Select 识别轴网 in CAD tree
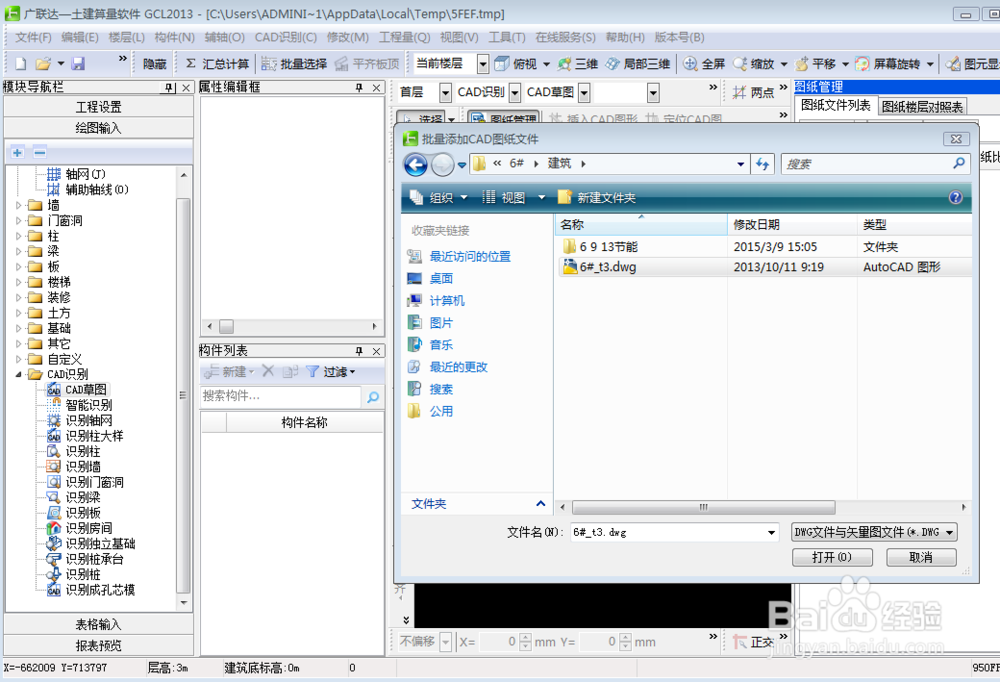 (89, 420)
